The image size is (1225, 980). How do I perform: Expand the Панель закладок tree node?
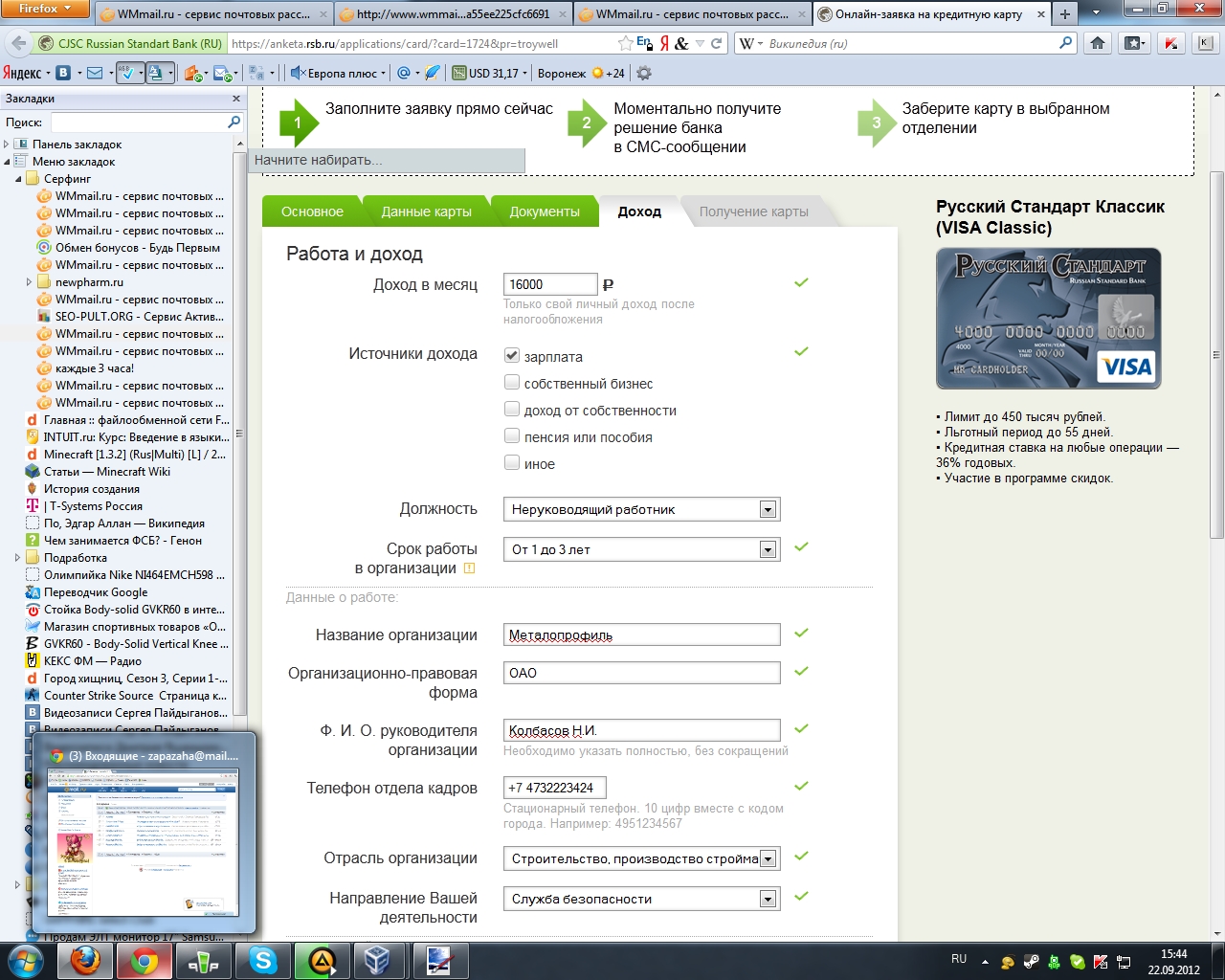point(7,145)
